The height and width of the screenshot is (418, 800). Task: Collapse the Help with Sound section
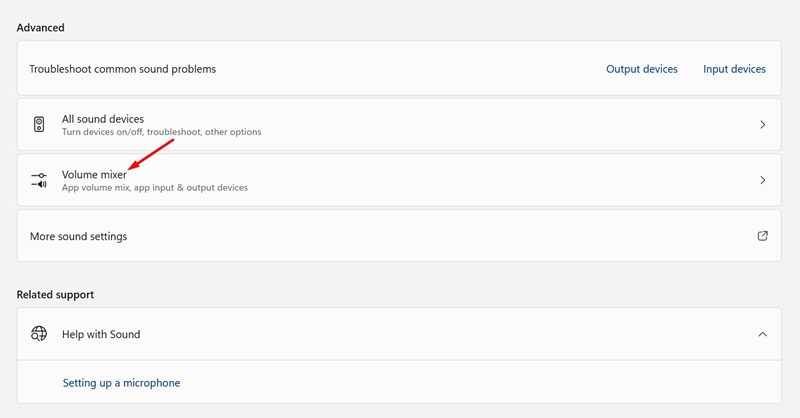point(762,334)
